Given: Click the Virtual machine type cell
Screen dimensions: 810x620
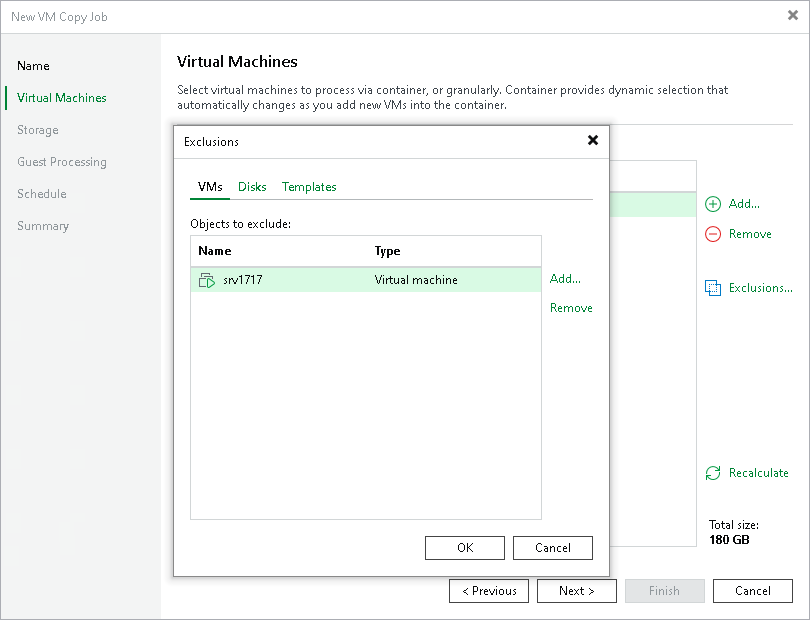Looking at the screenshot, I should [x=416, y=280].
